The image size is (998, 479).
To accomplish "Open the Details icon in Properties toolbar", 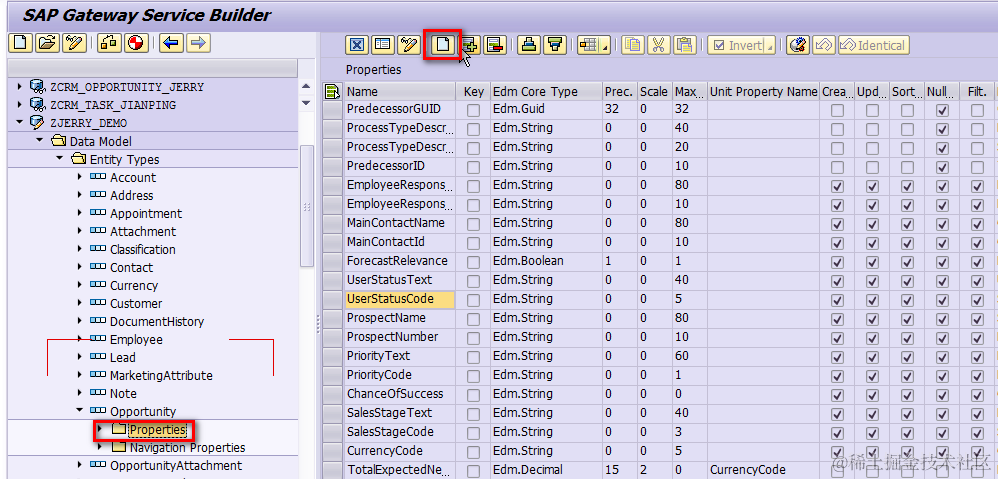I will pyautogui.click(x=383, y=45).
